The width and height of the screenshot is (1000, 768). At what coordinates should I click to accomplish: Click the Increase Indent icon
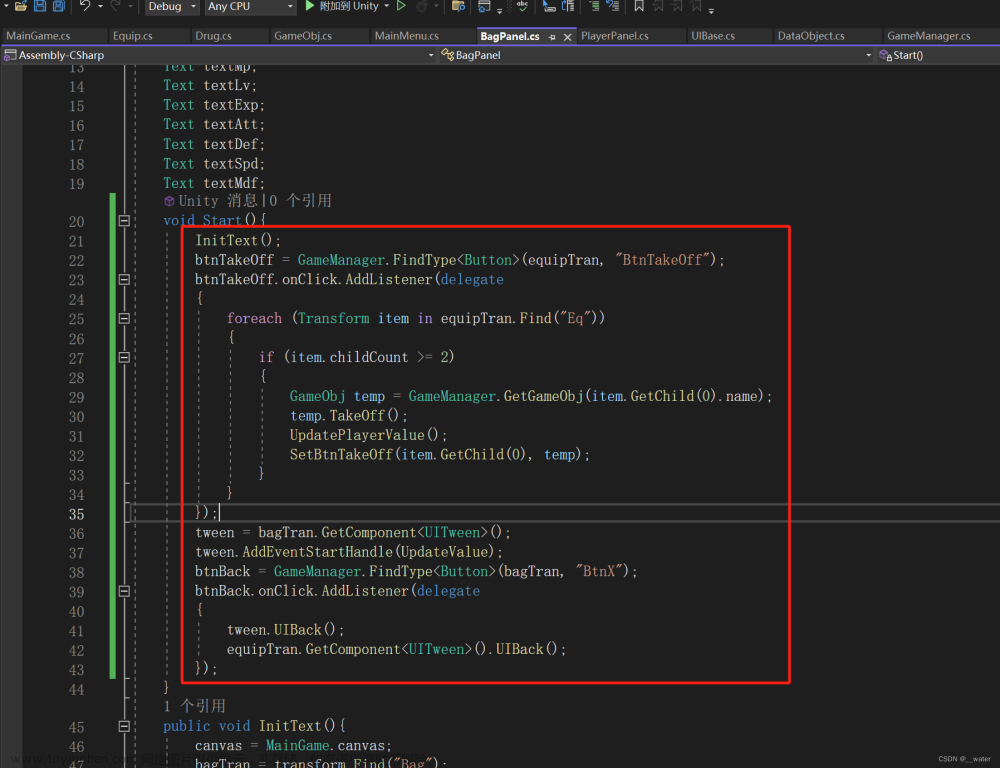click(x=613, y=6)
